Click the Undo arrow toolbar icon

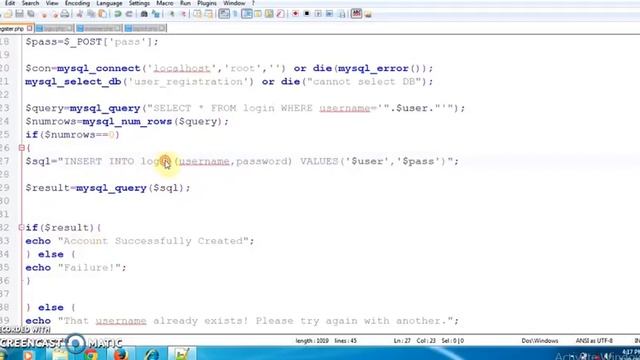pos(118,14)
